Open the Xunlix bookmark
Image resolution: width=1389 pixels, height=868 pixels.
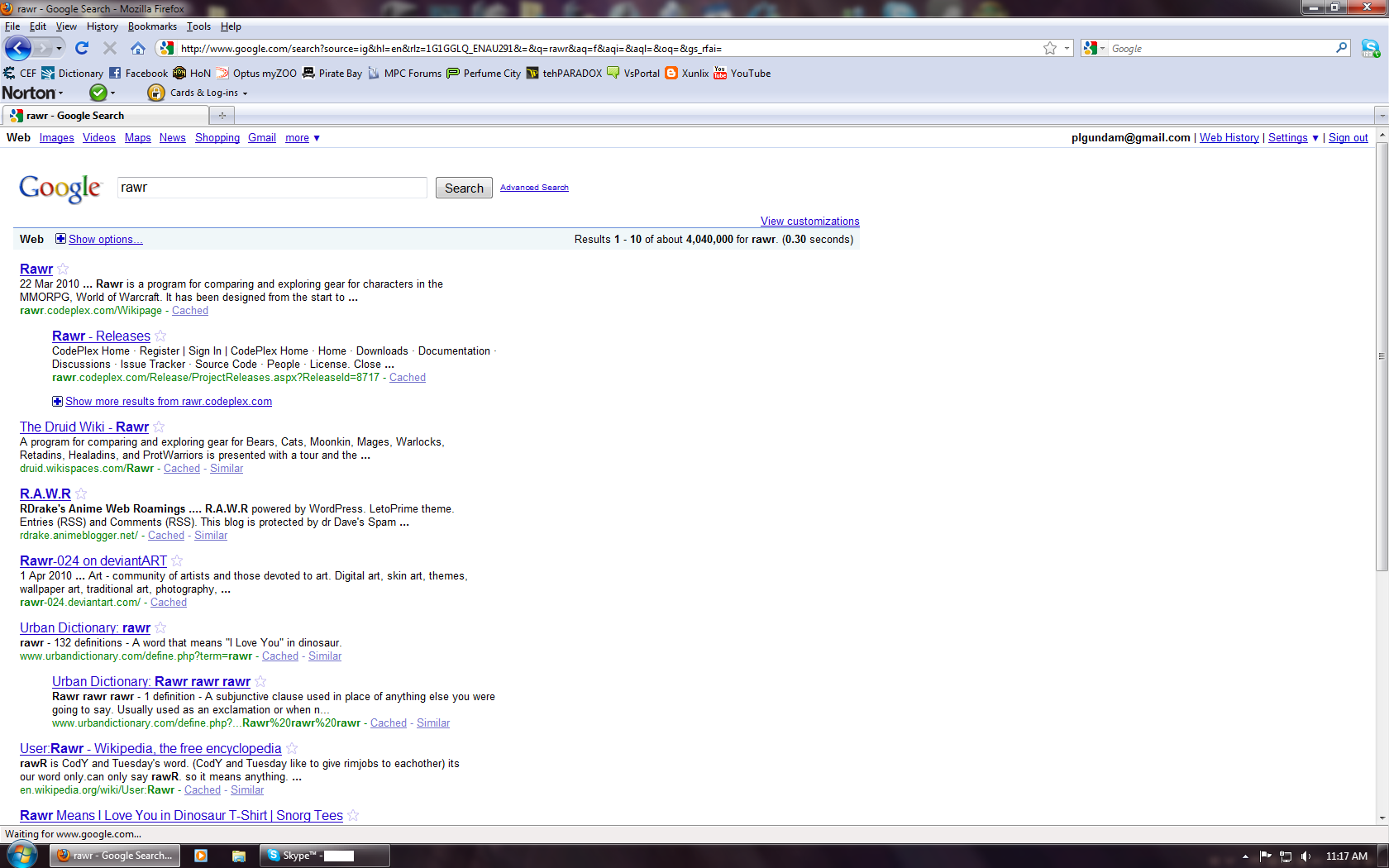pyautogui.click(x=687, y=73)
